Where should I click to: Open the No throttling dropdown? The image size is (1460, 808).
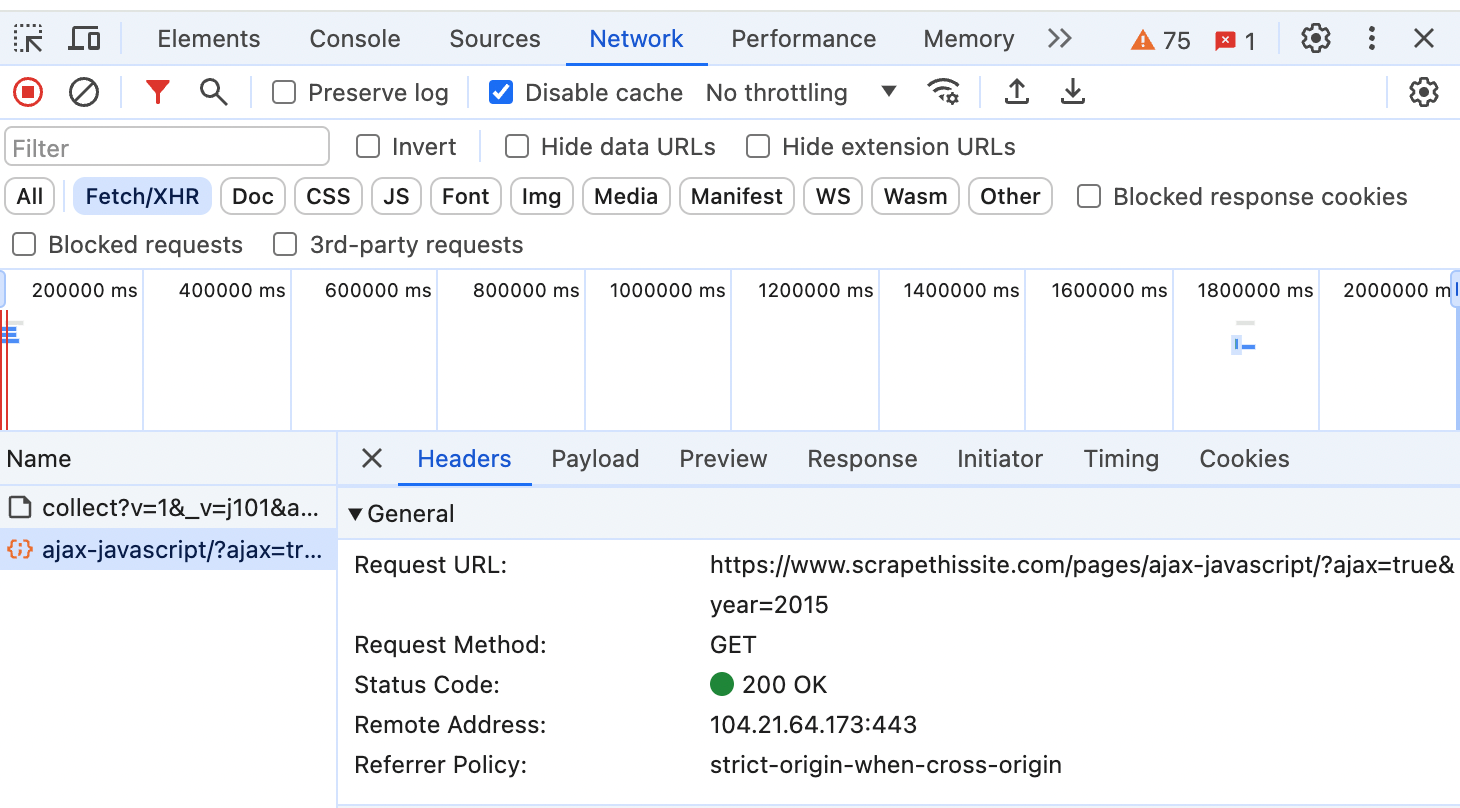pyautogui.click(x=800, y=93)
